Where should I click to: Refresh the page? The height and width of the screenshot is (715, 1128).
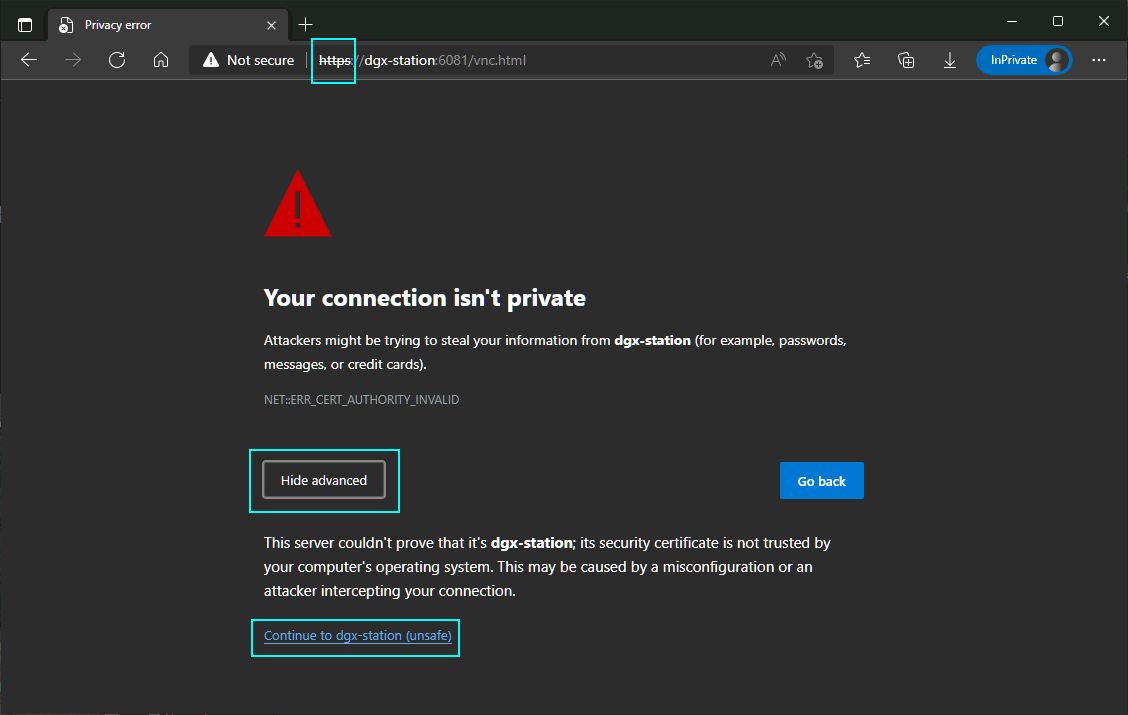[117, 60]
